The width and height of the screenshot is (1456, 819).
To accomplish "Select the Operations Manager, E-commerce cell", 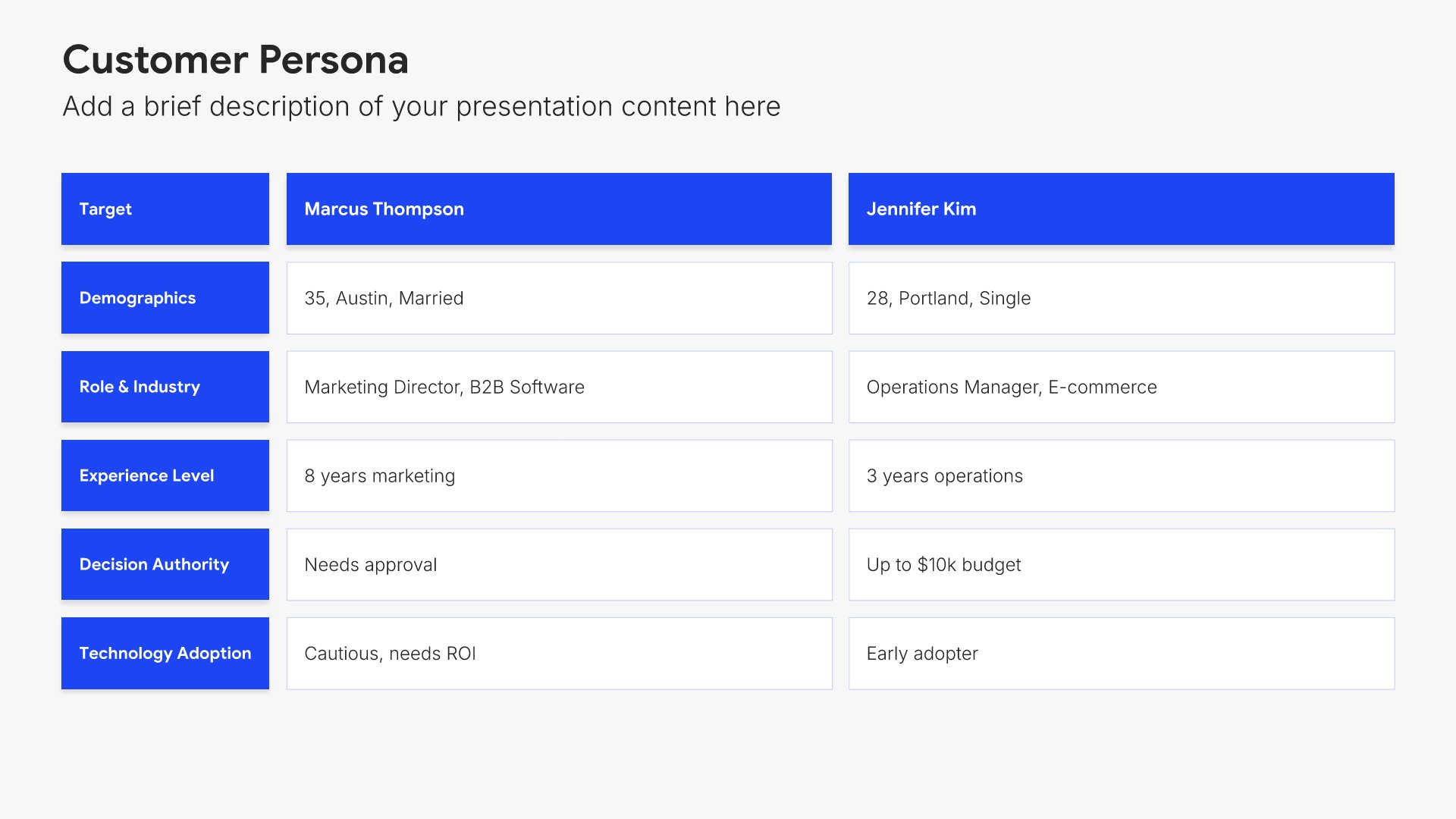I will click(1122, 387).
